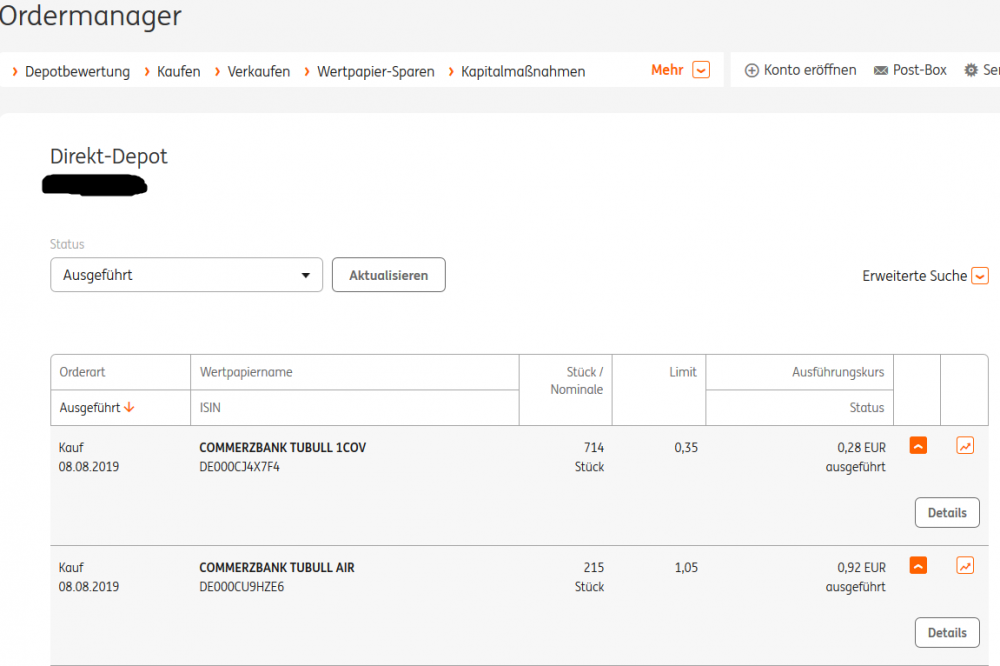Click the plus icon beside Konto eröffnen
1000x666 pixels.
pyautogui.click(x=752, y=70)
